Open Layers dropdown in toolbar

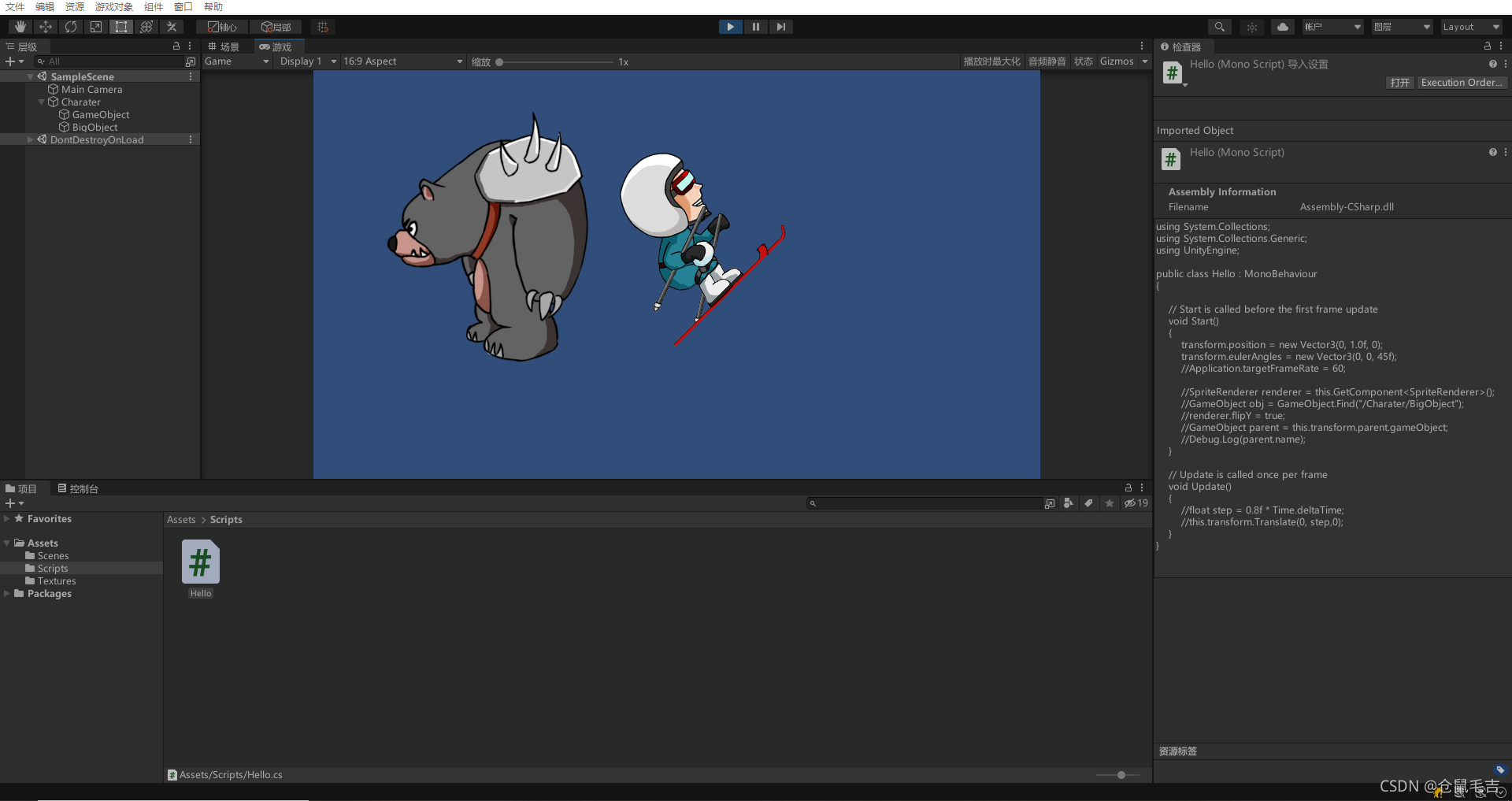[1403, 27]
